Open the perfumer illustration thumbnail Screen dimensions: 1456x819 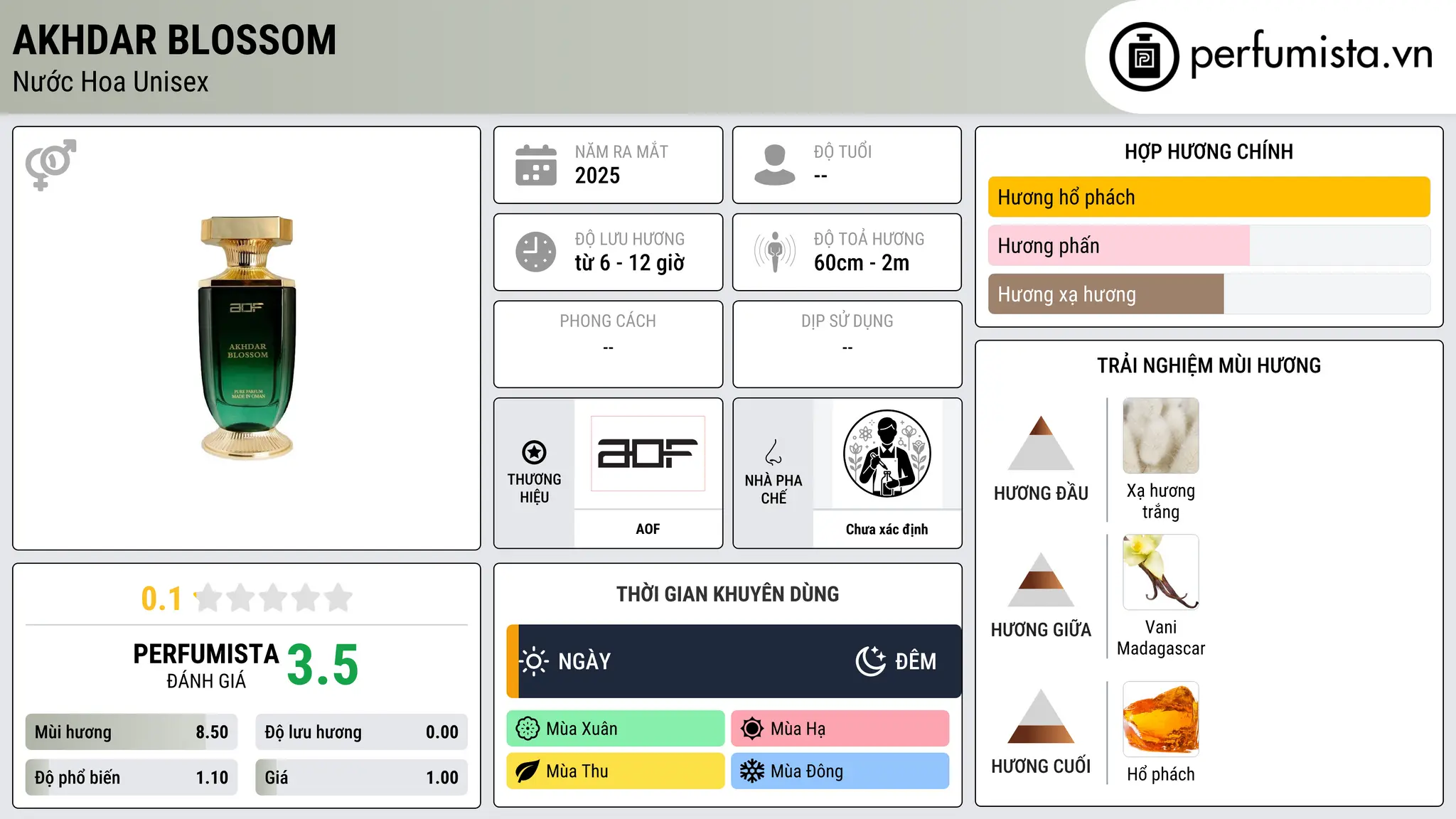[x=887, y=454]
